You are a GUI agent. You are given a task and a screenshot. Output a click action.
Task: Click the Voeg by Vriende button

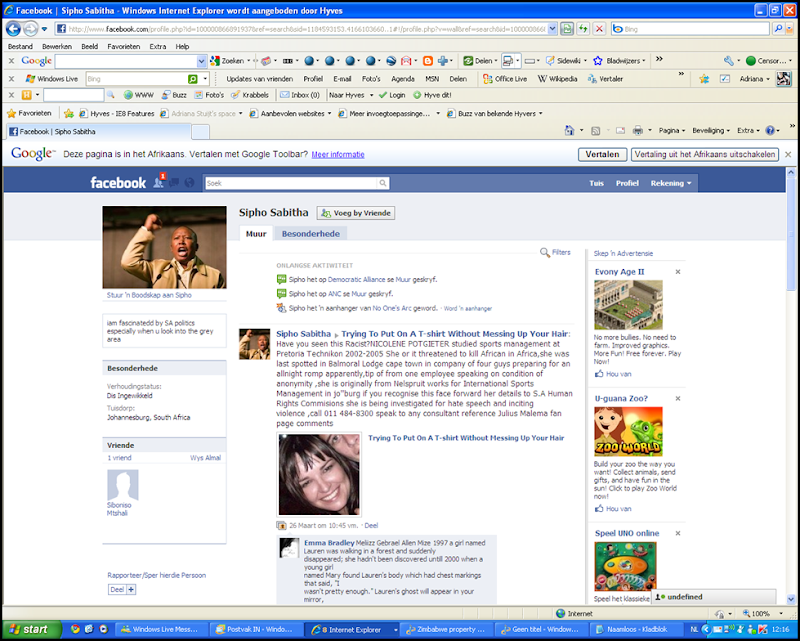(x=356, y=213)
